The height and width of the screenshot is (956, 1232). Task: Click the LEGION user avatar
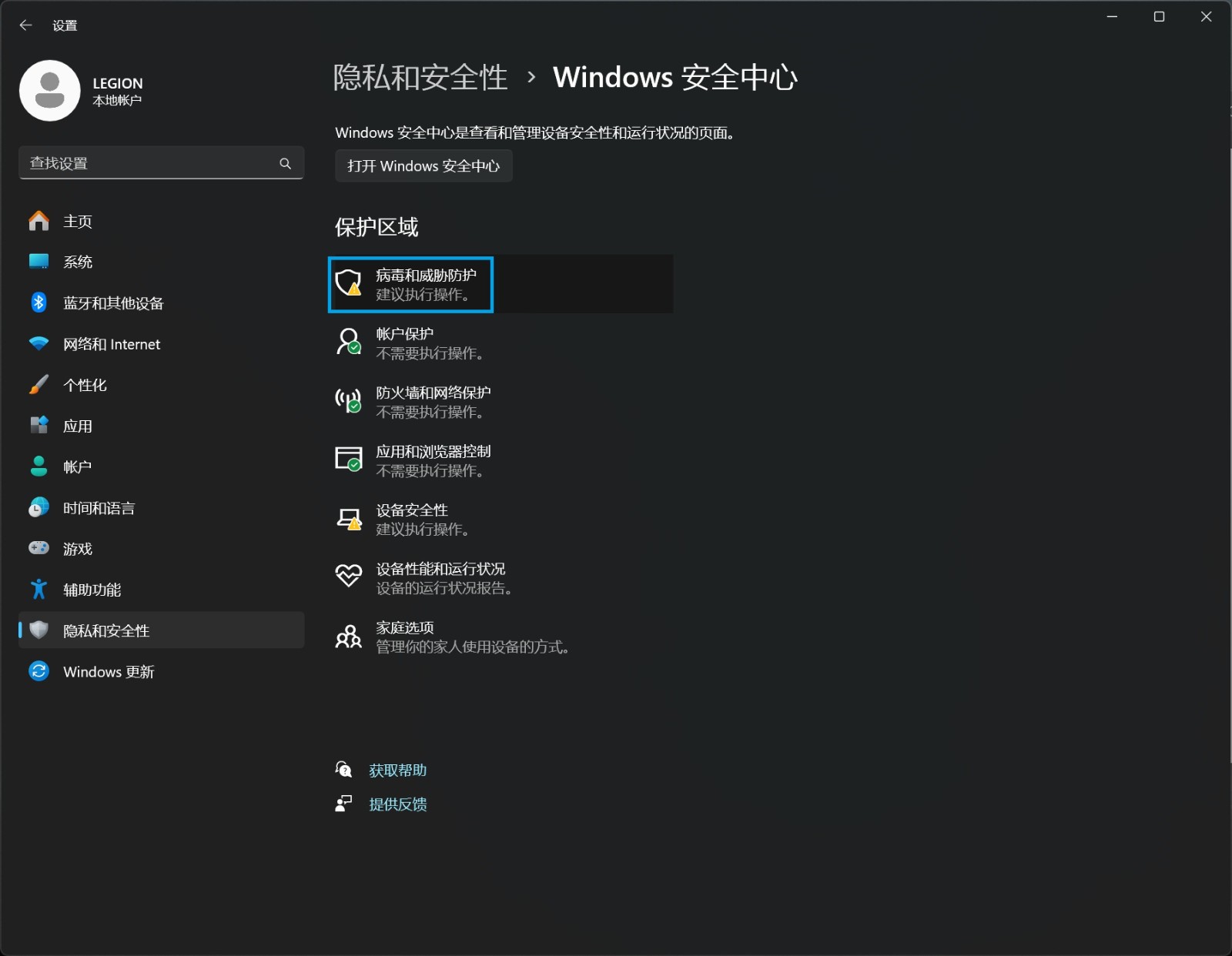(50, 91)
